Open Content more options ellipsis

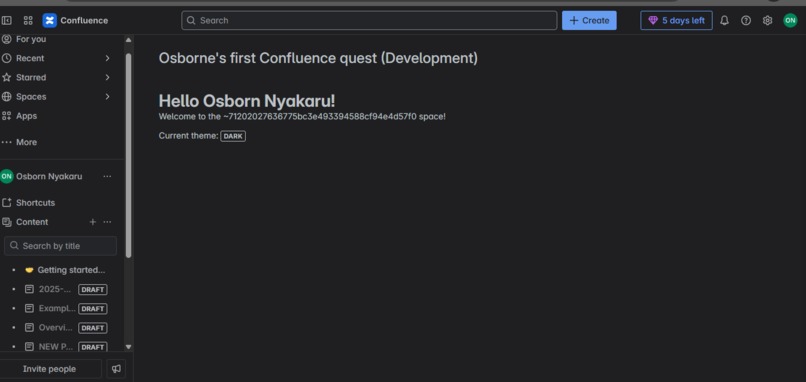(x=107, y=222)
